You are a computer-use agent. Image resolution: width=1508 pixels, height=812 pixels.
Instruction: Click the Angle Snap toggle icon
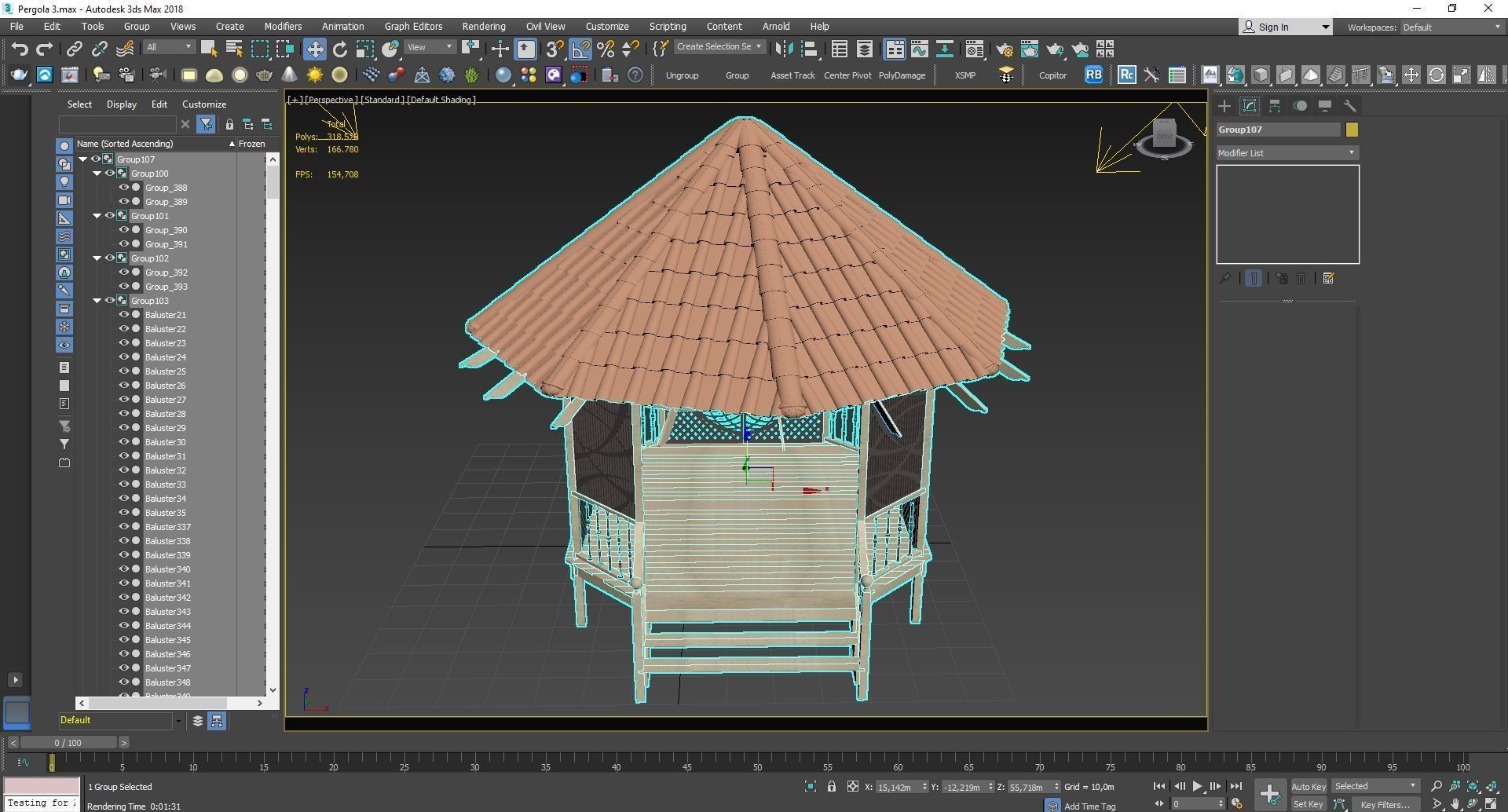580,49
